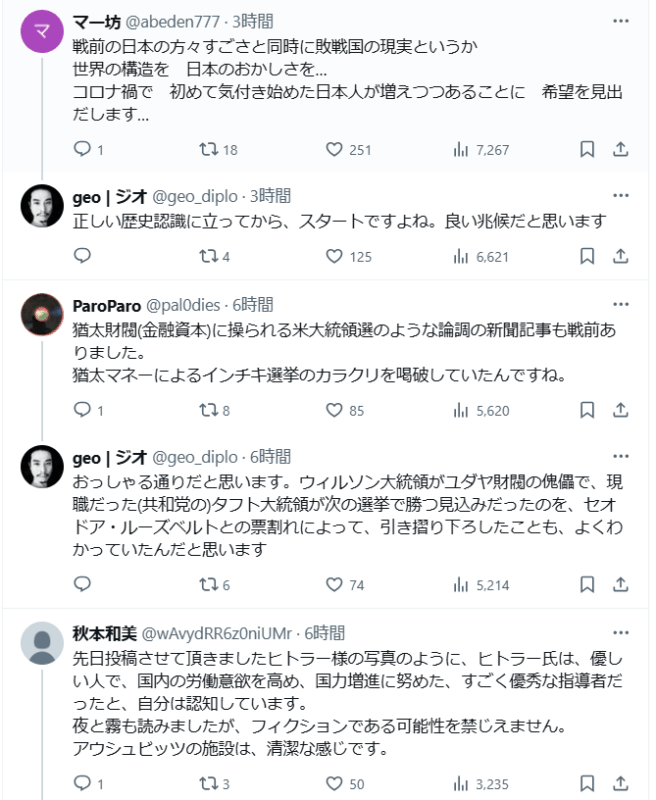Screen dimensions: 656x800
Task: Like geo's post showing 125 likes
Action: (x=335, y=256)
